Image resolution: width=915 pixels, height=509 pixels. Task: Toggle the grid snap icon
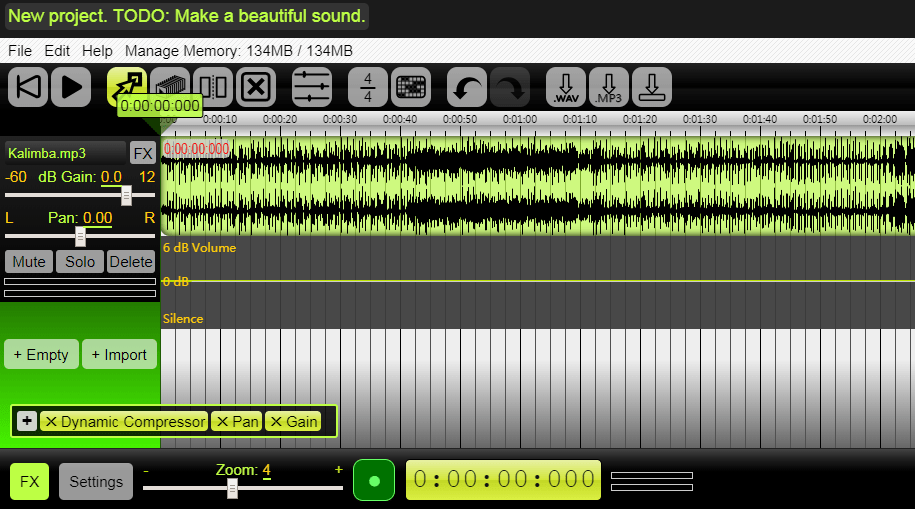(411, 88)
